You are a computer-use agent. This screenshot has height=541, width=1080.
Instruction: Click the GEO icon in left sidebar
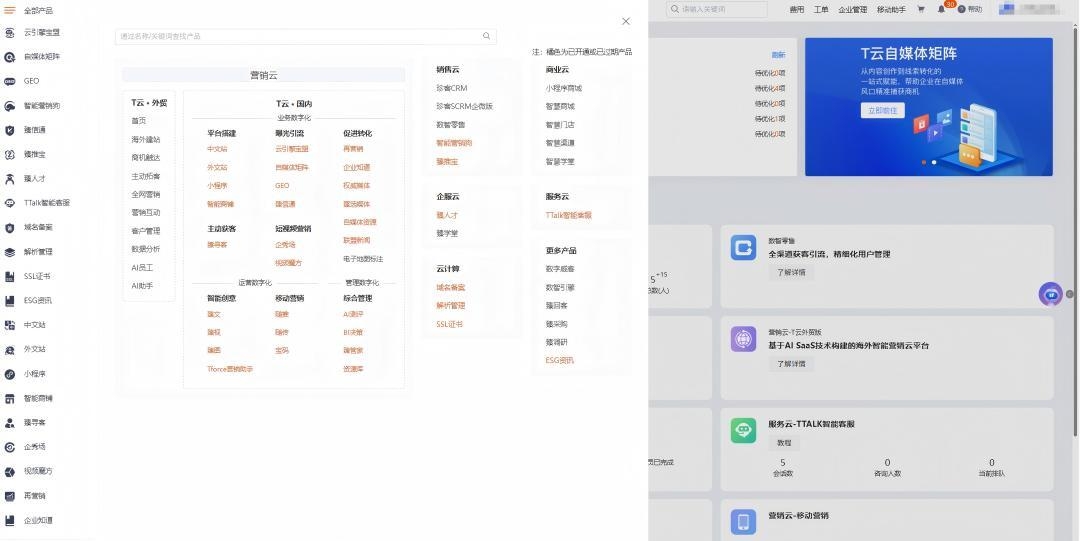click(10, 81)
